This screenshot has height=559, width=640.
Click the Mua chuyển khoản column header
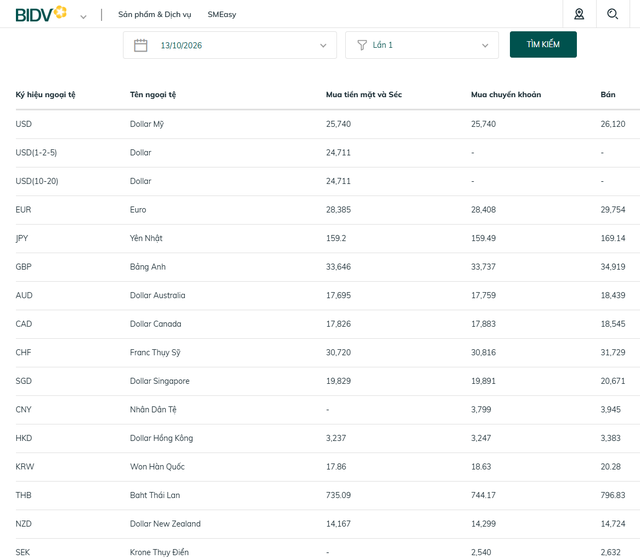pyautogui.click(x=506, y=95)
